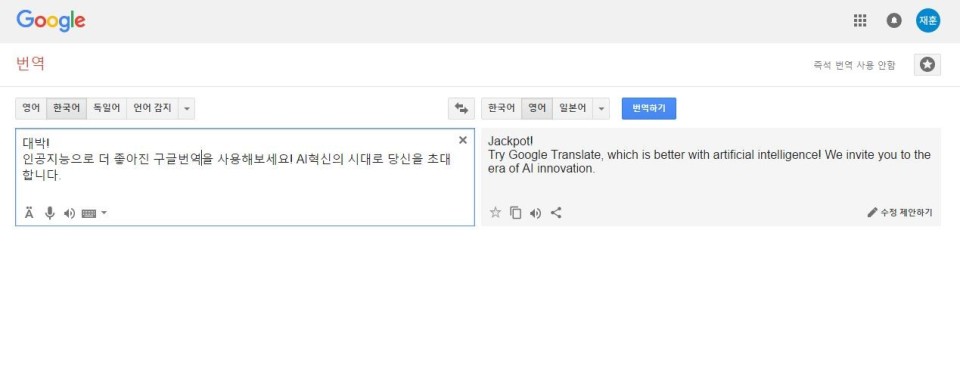Open the Google notifications bell
960x367 pixels.
click(894, 21)
